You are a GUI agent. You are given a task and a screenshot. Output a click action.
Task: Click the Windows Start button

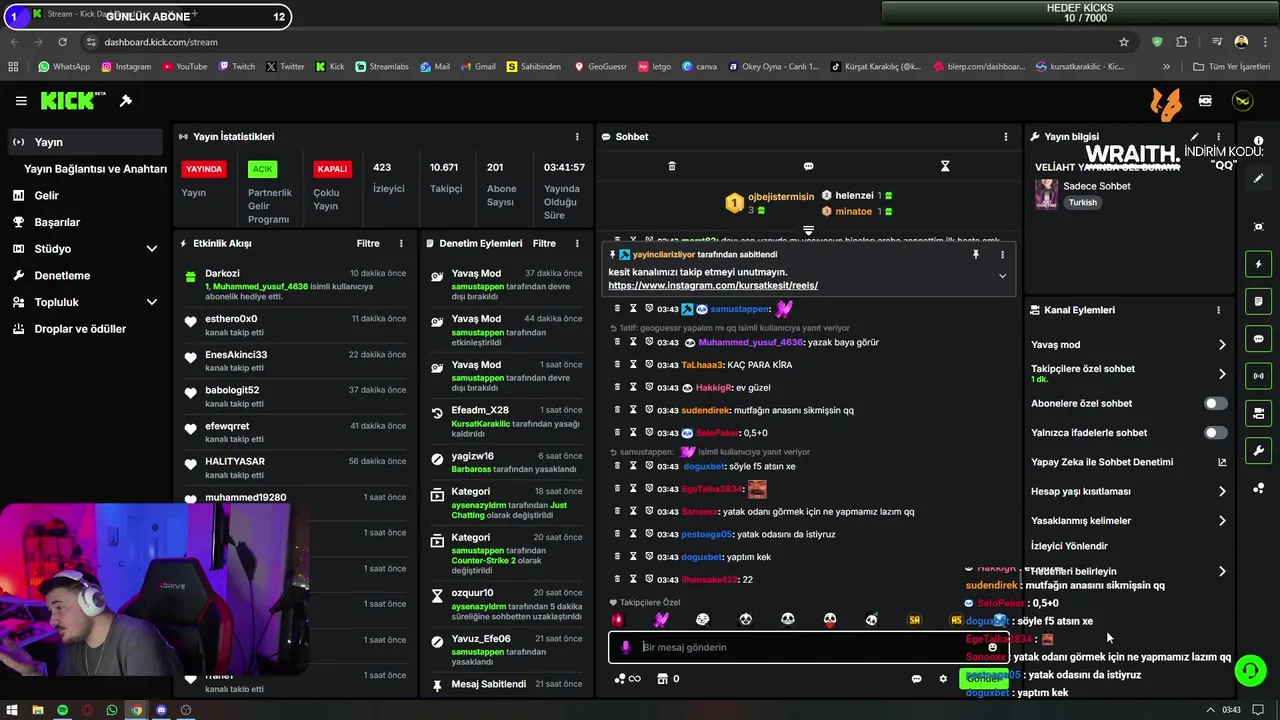tap(11, 710)
